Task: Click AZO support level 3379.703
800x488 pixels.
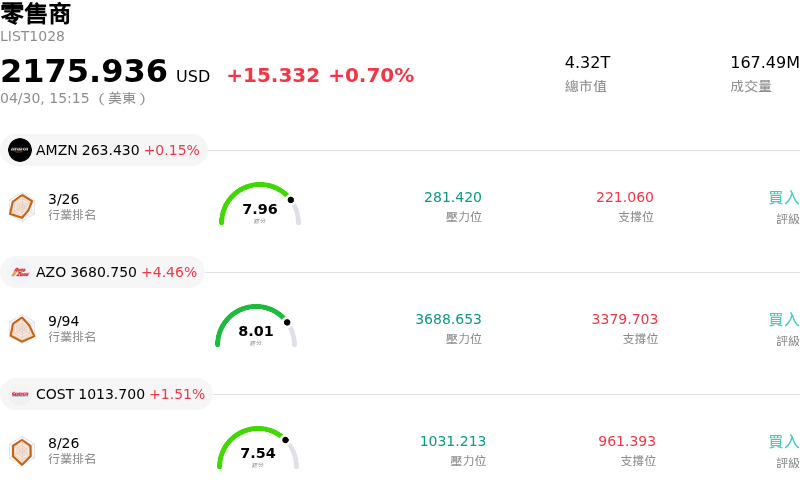Action: (x=624, y=319)
